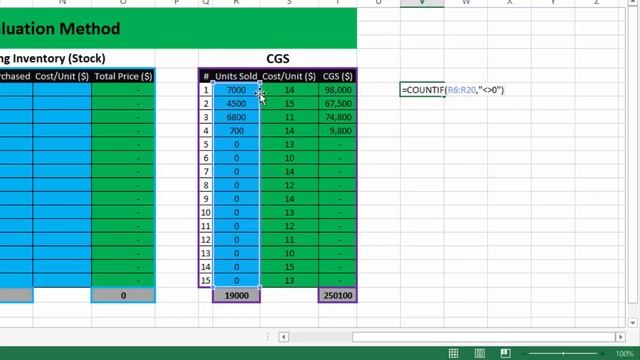Screen dimensions: 640x360
Task: Select CGS value 74,800
Action: click(338, 117)
